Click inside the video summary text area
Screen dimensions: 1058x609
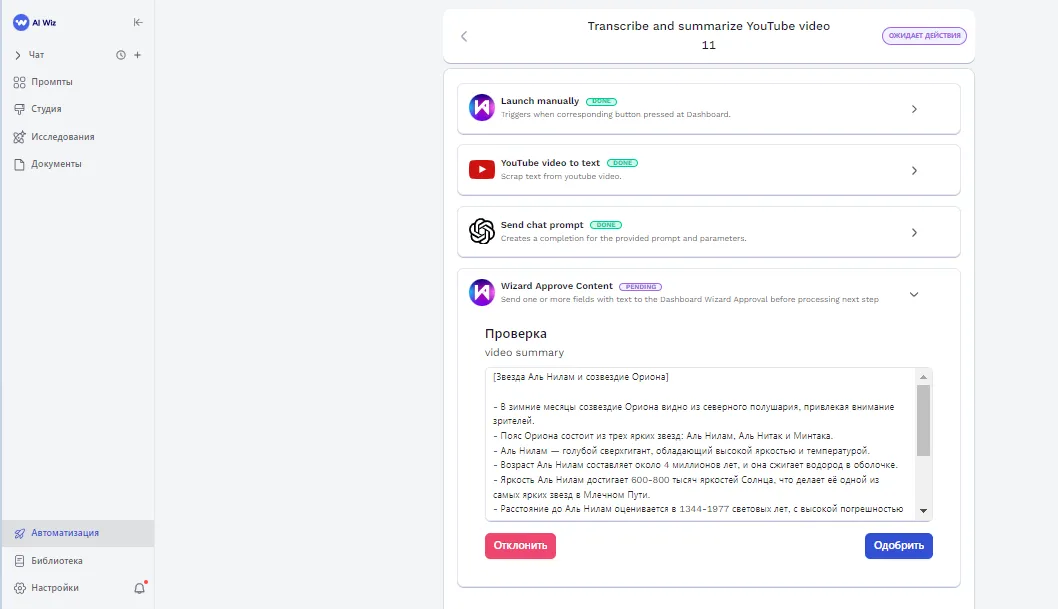700,444
